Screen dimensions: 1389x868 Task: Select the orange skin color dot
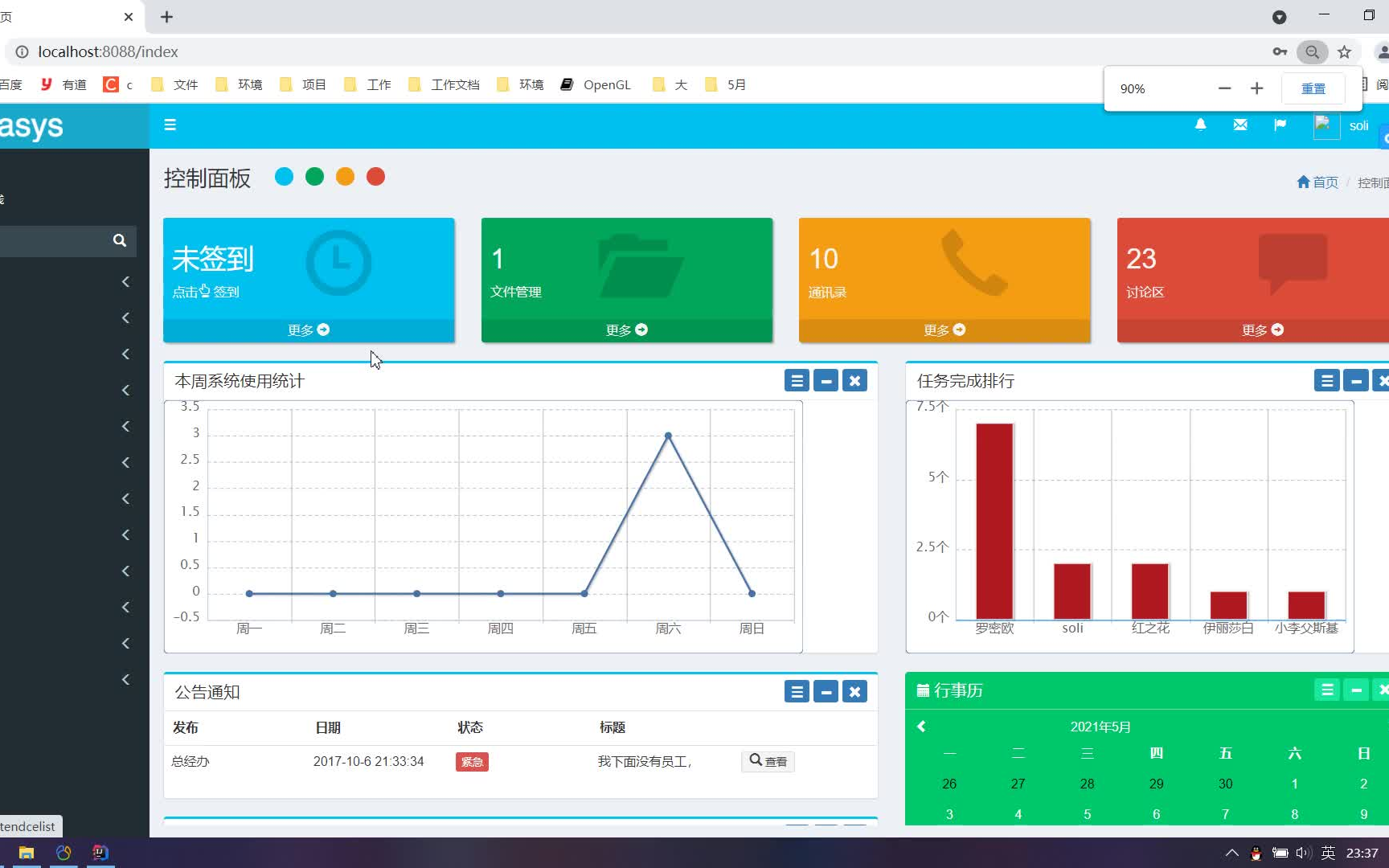(x=345, y=177)
